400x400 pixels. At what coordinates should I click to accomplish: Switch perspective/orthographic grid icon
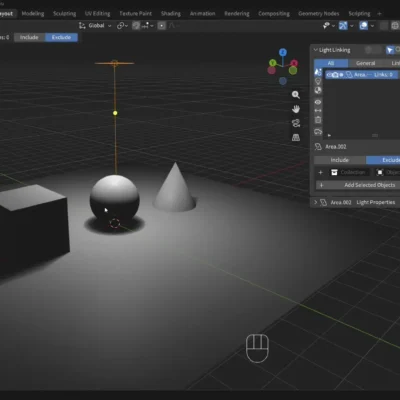click(296, 137)
